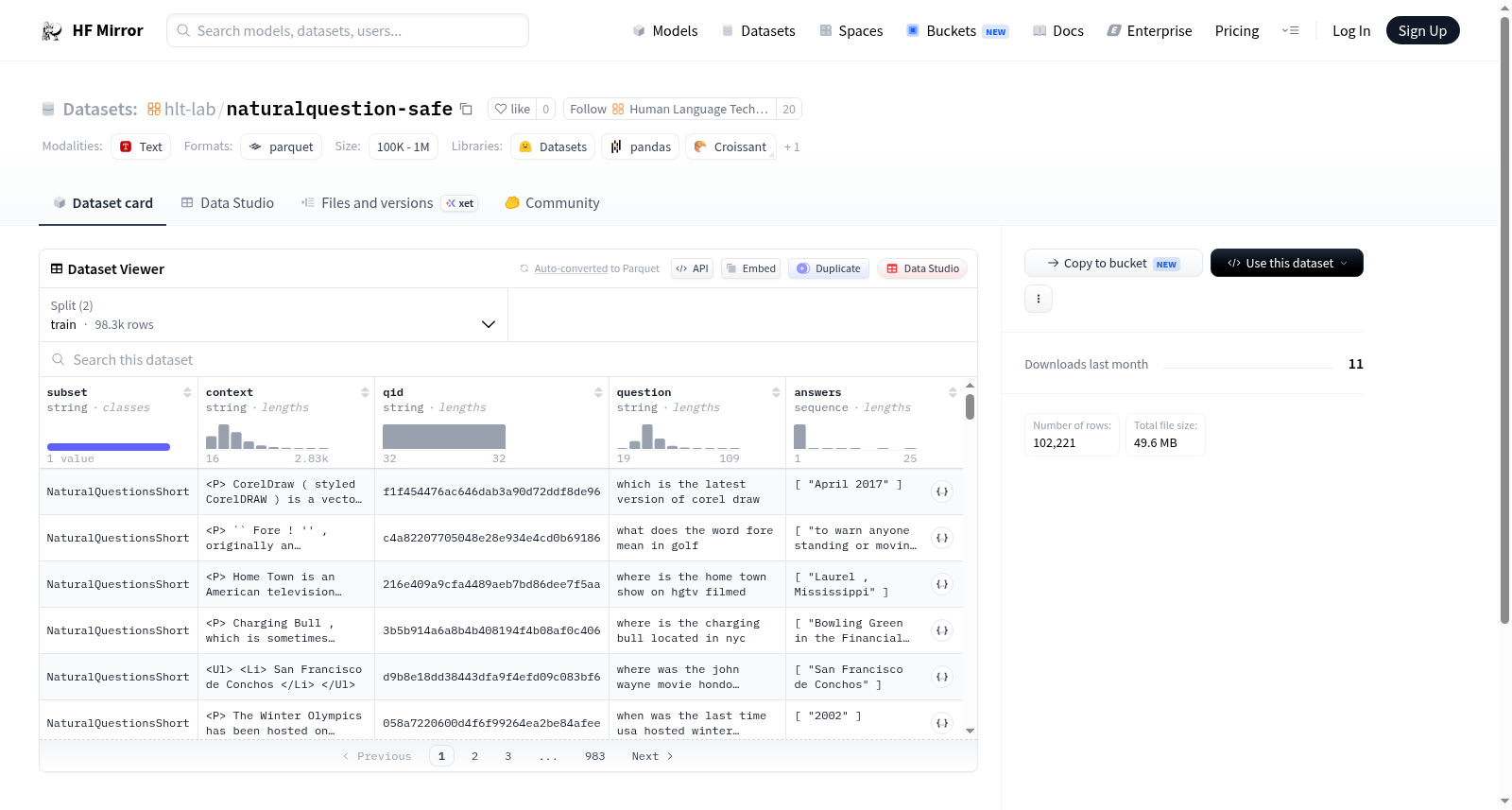This screenshot has height=810, width=1512.
Task: Go to the Next page
Action: 652,756
